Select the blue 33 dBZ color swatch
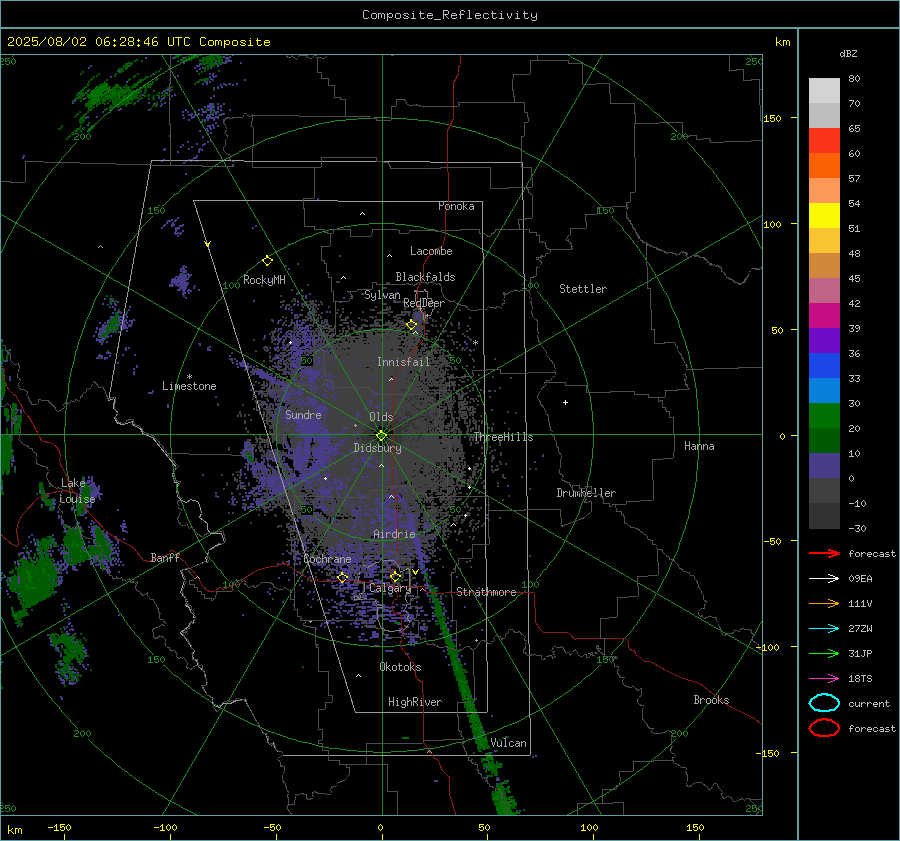 (x=824, y=366)
